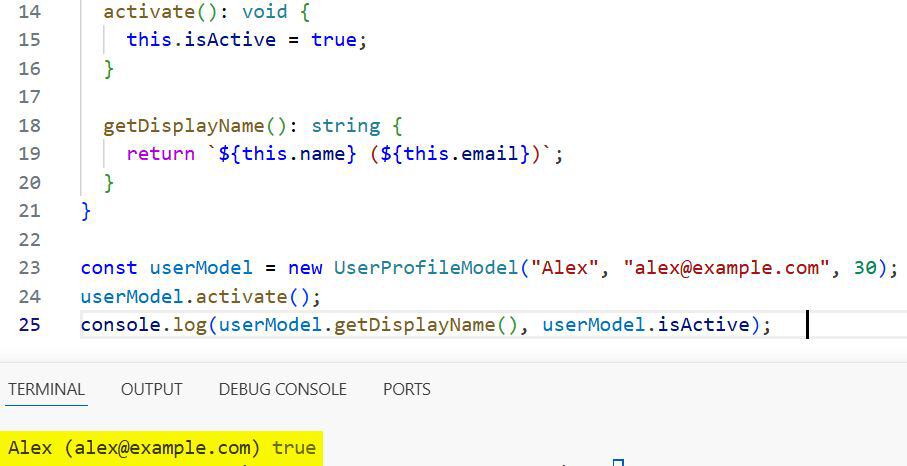
Task: Open the OUTPUT tab
Action: coord(152,389)
